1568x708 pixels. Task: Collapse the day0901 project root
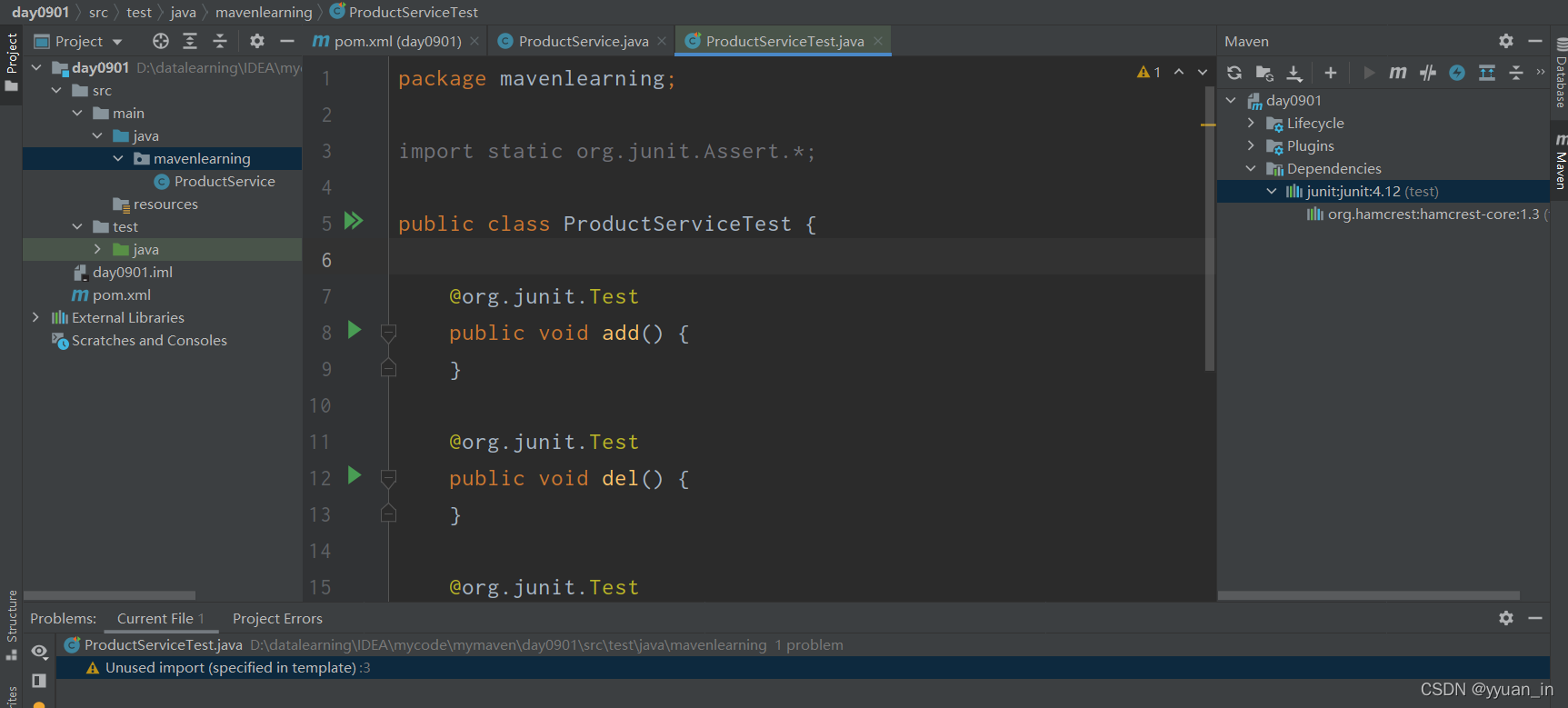[36, 67]
